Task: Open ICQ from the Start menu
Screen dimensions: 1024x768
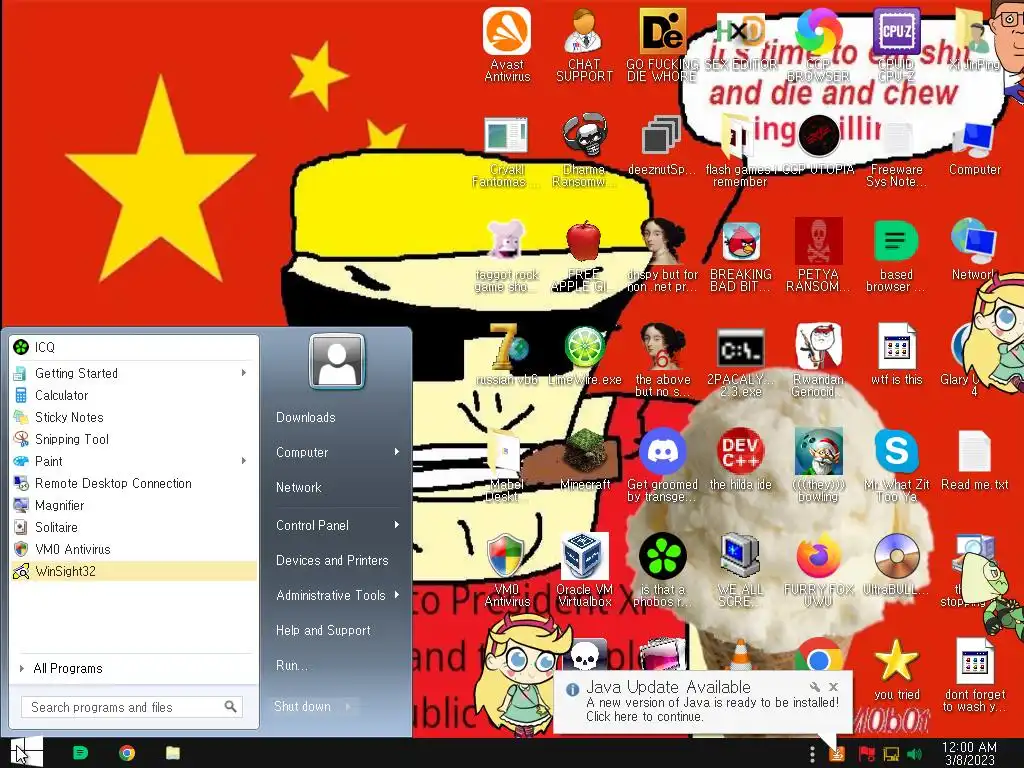Action: pos(134,347)
